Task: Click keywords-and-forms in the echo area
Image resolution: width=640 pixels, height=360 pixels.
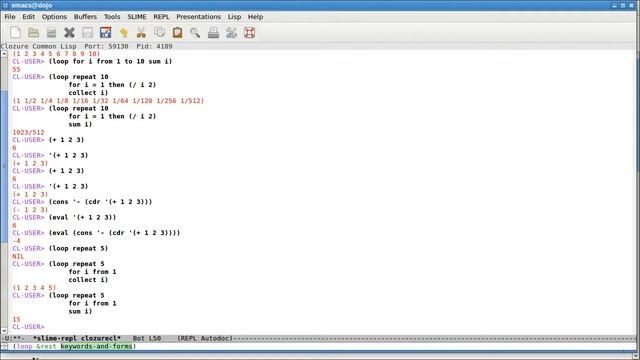Action: tap(97, 346)
